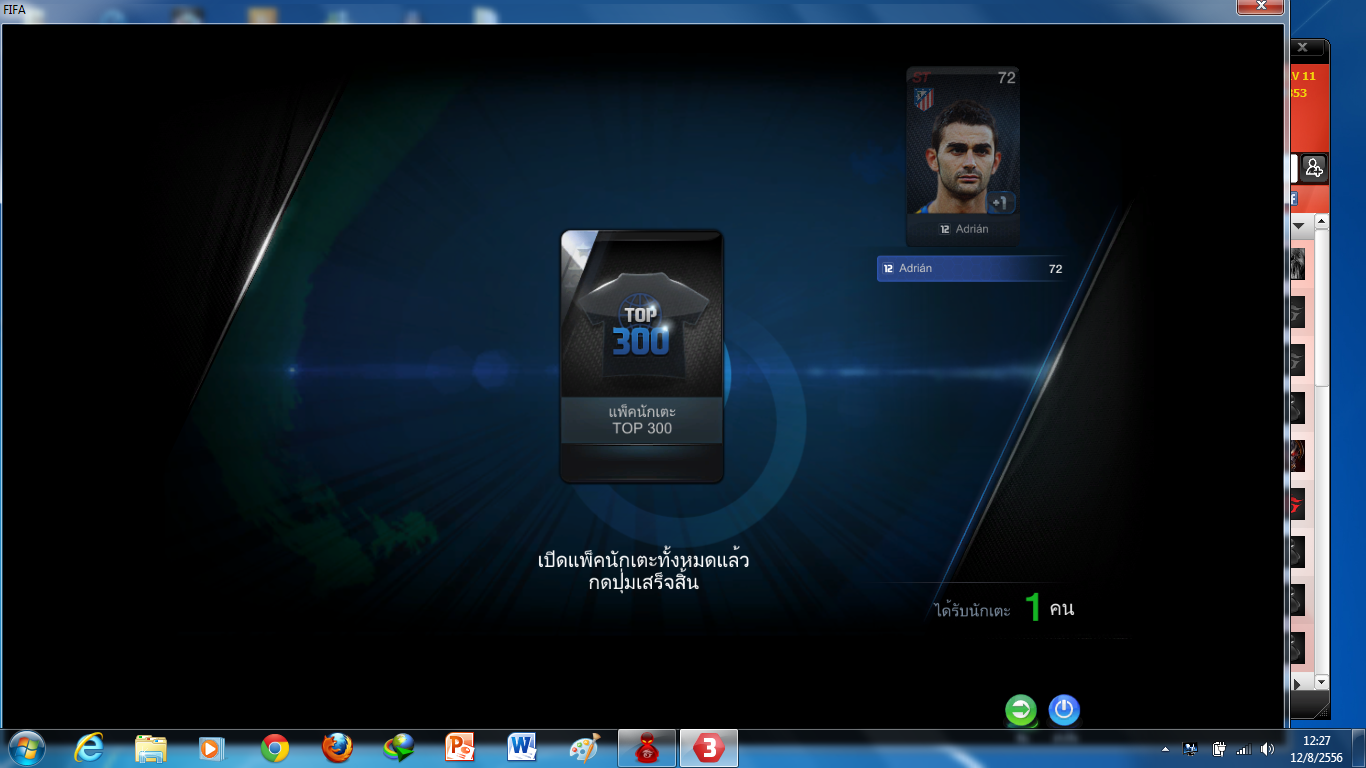Open Windows Explorer from the taskbar

[151, 748]
